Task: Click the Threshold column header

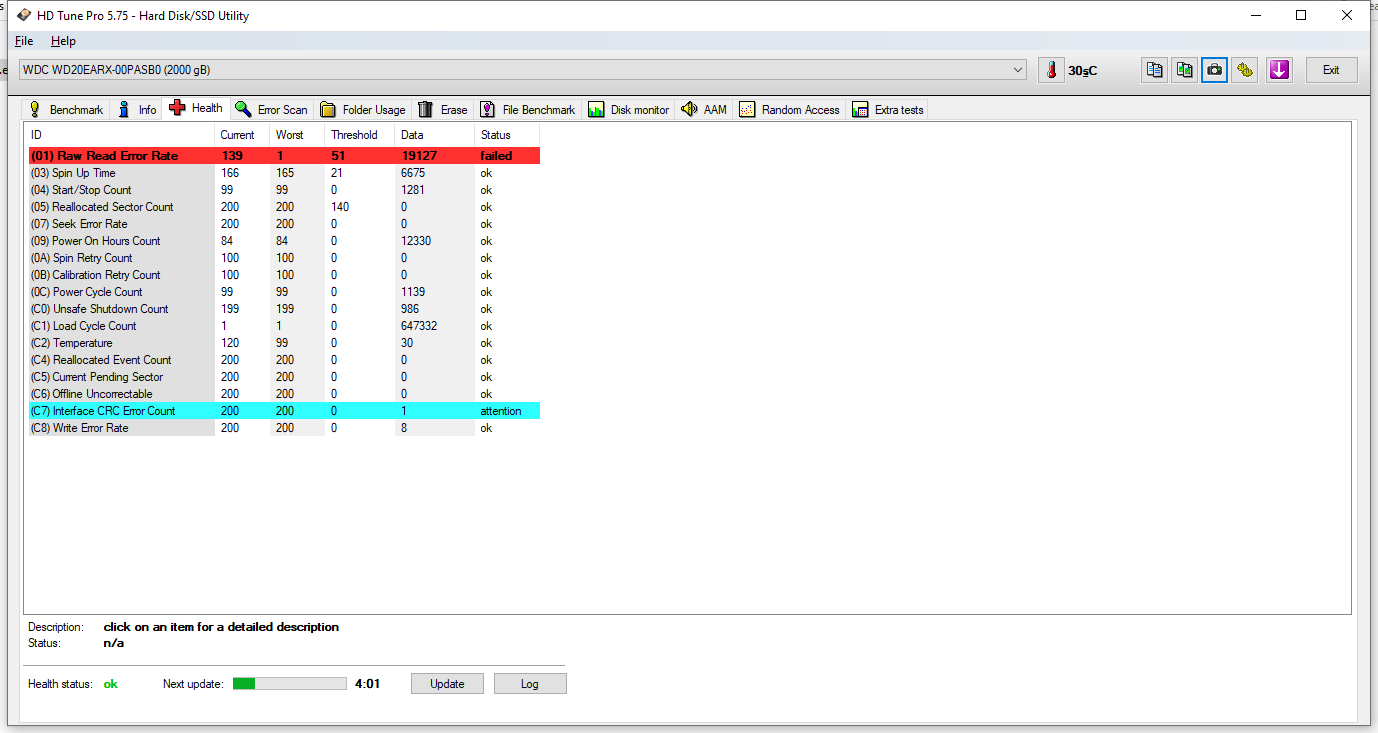Action: coord(360,135)
